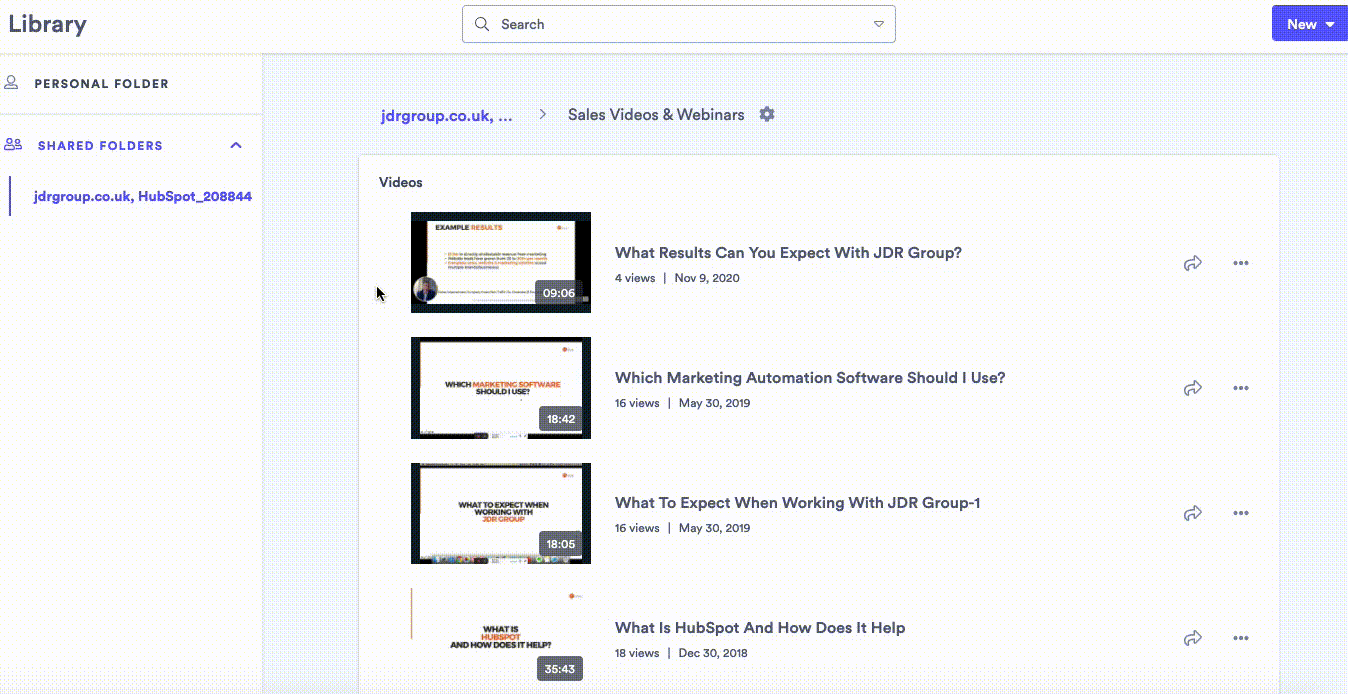Share the What Results Can You Expect video
Screen dimensions: 1348x694
(1192, 263)
